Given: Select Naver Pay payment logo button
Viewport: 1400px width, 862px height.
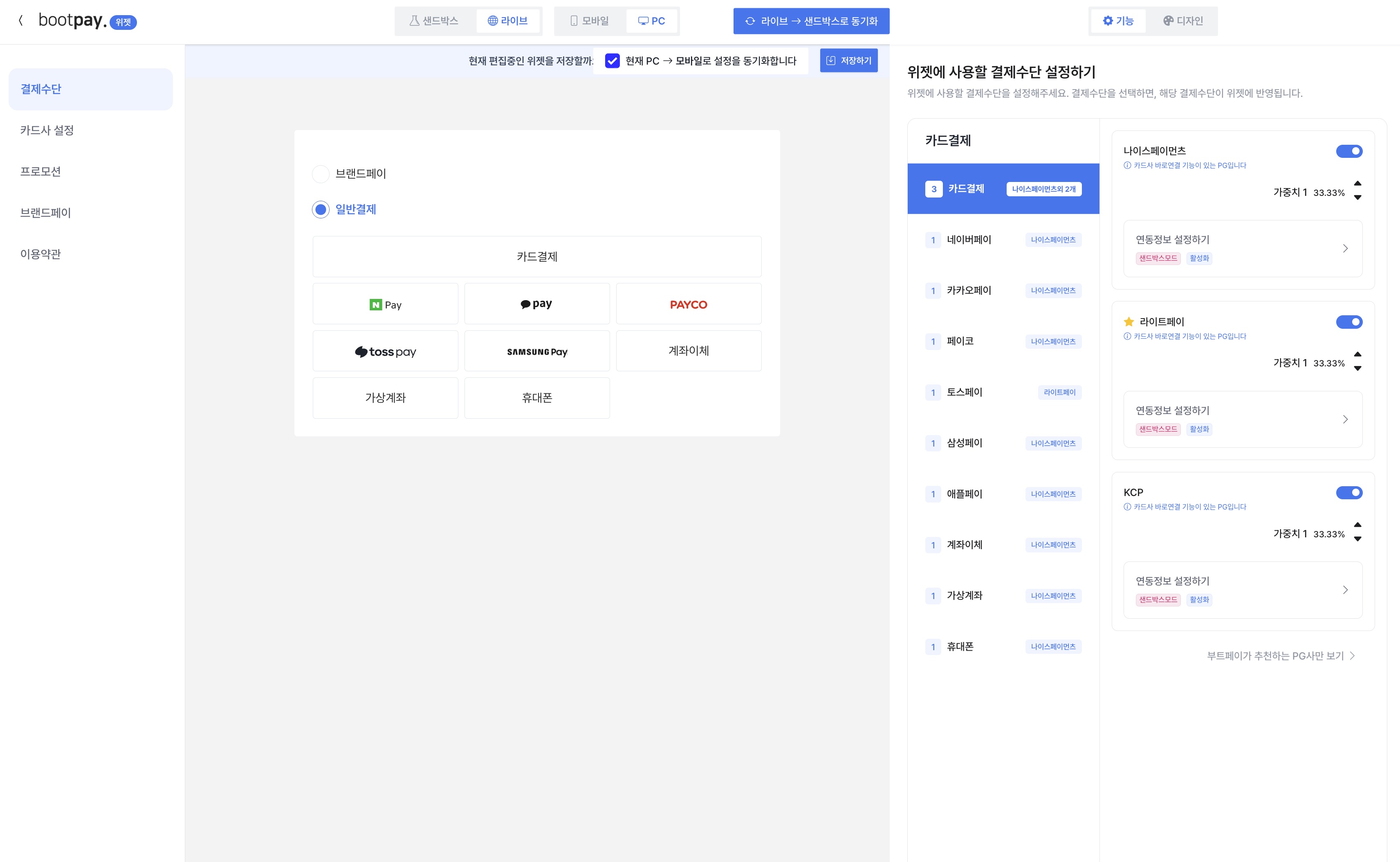Looking at the screenshot, I should [385, 304].
